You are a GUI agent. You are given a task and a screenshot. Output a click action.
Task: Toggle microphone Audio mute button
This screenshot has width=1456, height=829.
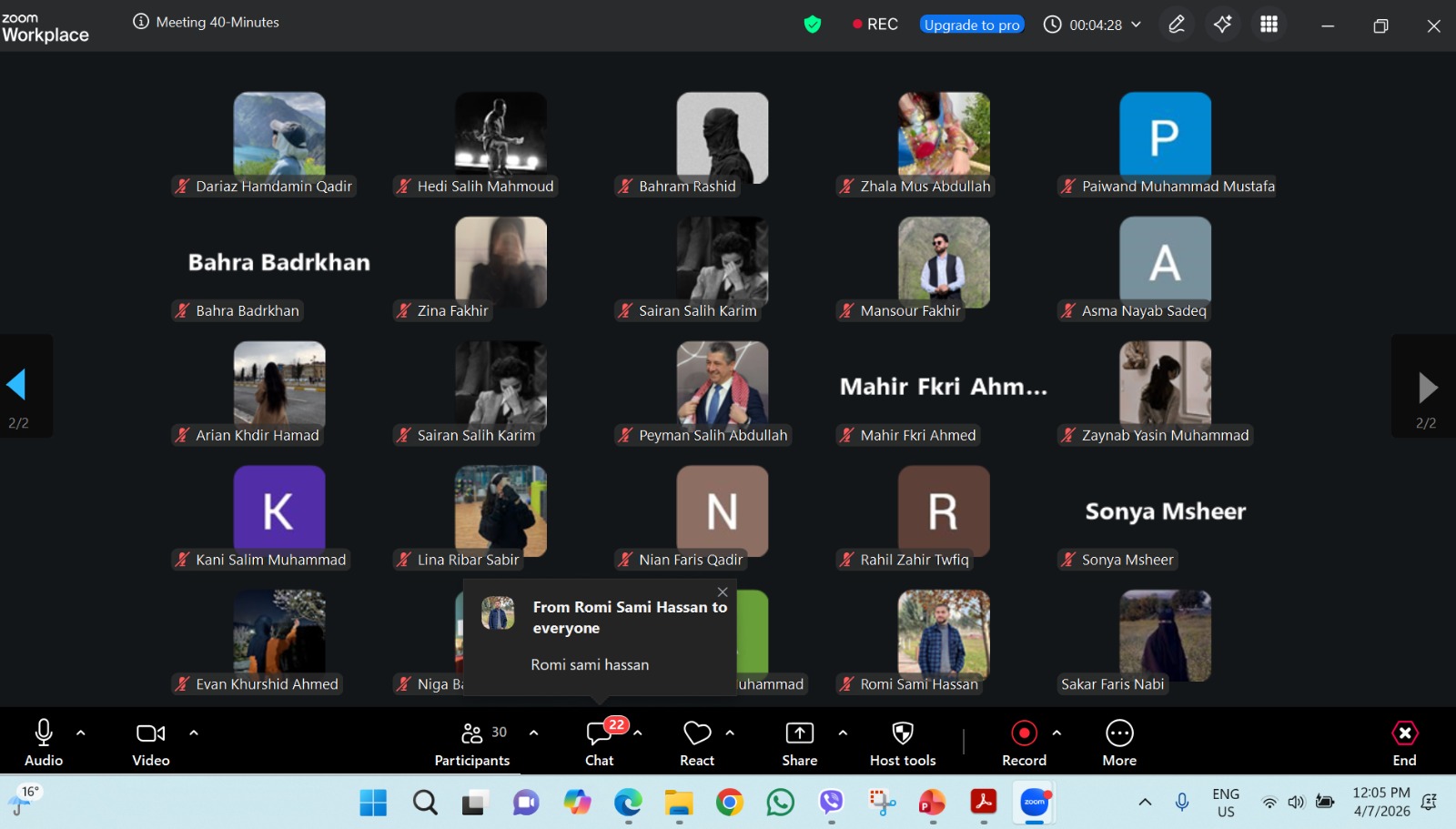pyautogui.click(x=44, y=733)
